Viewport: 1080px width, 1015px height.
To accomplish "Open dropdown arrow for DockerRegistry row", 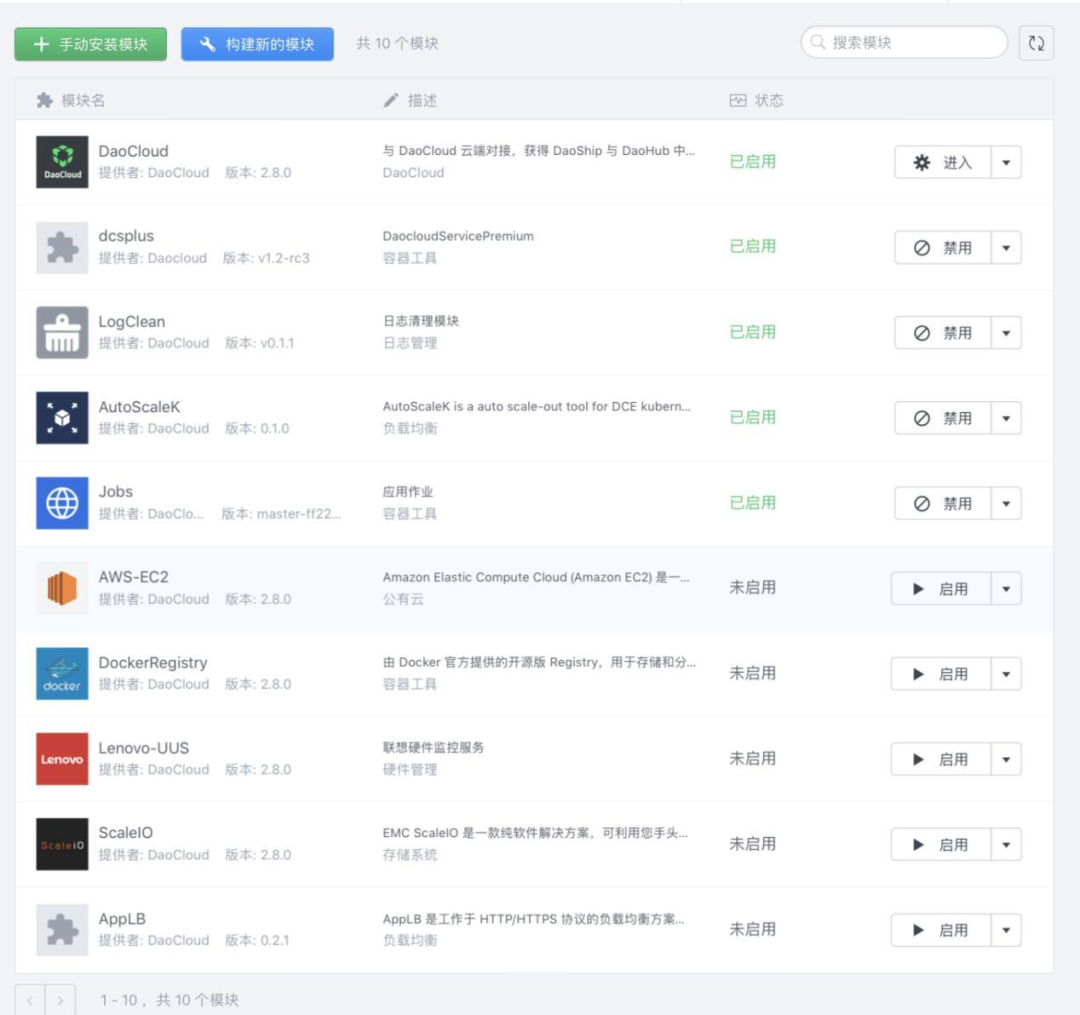I will pyautogui.click(x=1006, y=674).
